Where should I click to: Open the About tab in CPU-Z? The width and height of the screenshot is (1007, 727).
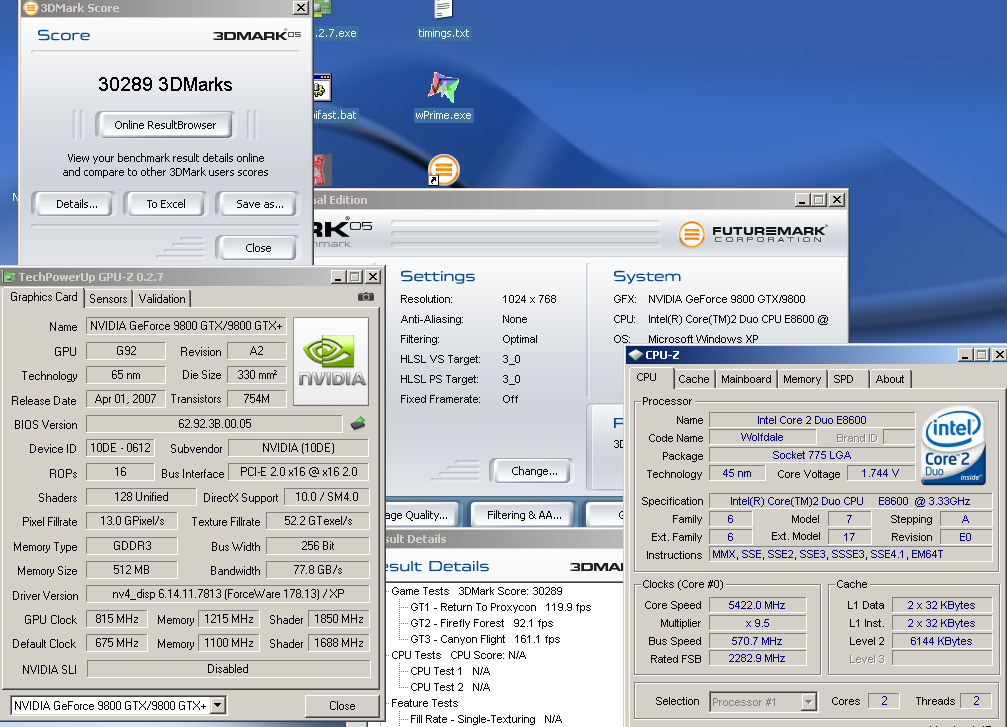click(x=889, y=379)
